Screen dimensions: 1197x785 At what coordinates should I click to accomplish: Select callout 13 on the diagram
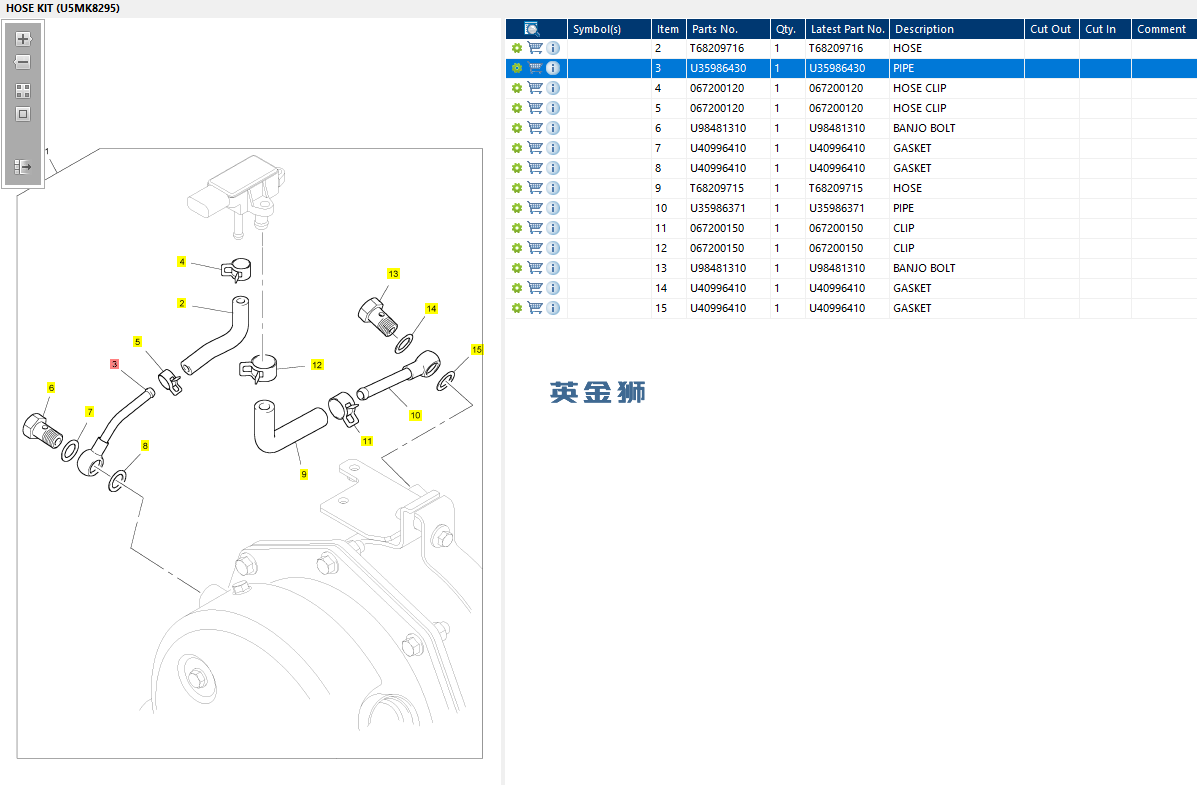(393, 273)
